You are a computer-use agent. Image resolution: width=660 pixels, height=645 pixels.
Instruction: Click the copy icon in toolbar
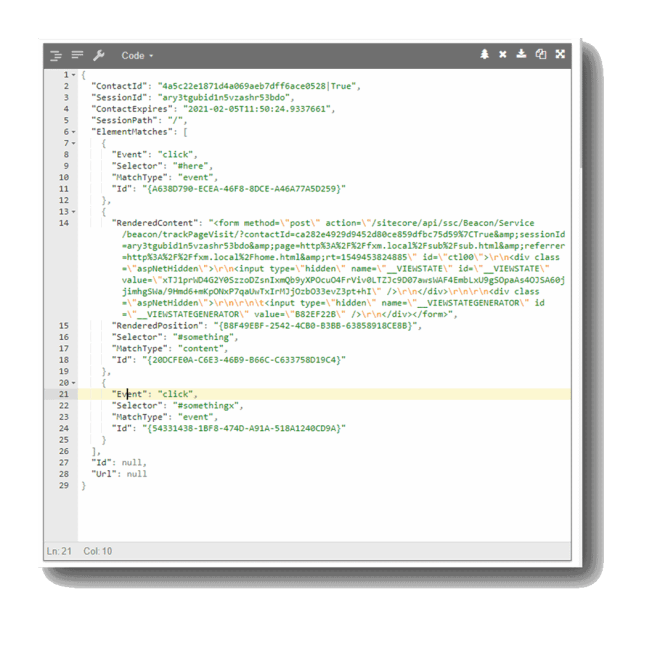pos(541,55)
